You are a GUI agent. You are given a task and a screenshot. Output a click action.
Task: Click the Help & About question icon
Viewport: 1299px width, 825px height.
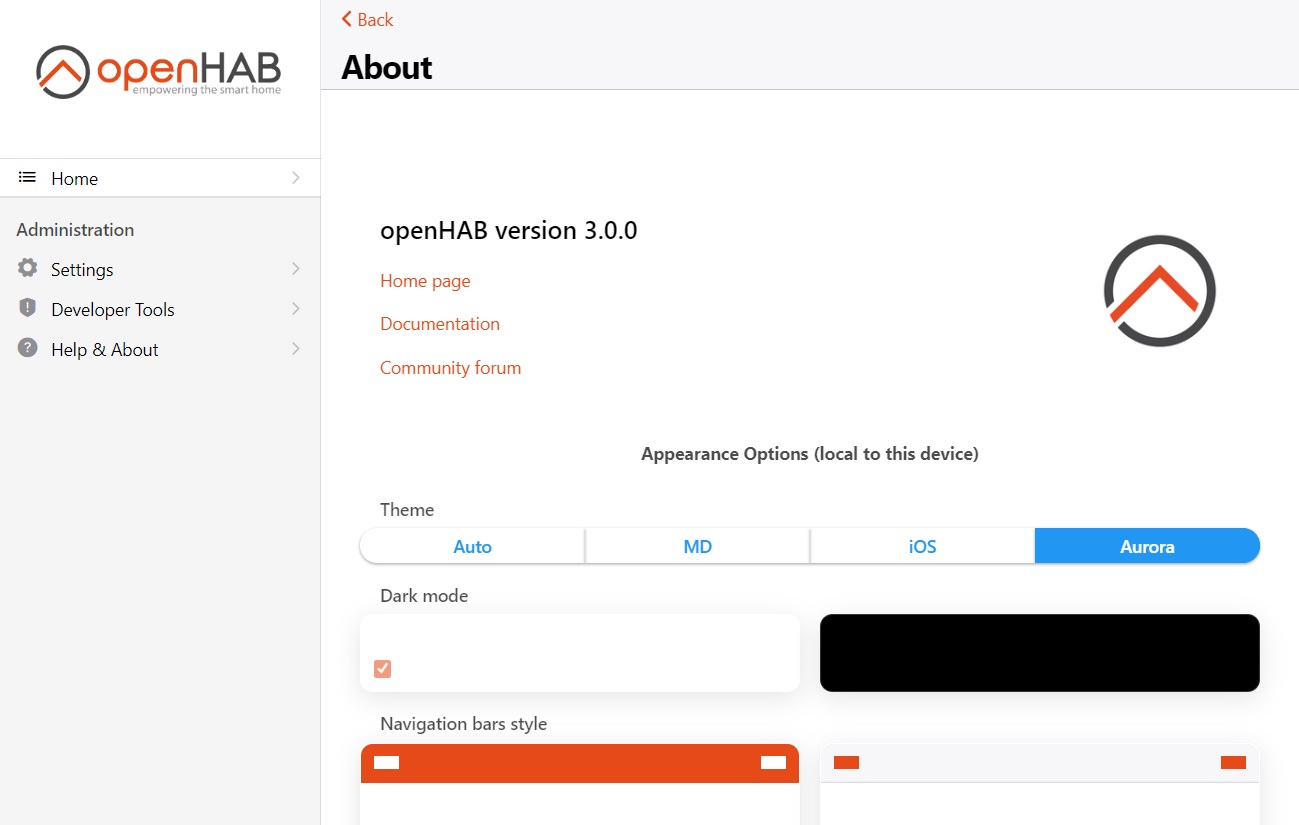click(28, 349)
